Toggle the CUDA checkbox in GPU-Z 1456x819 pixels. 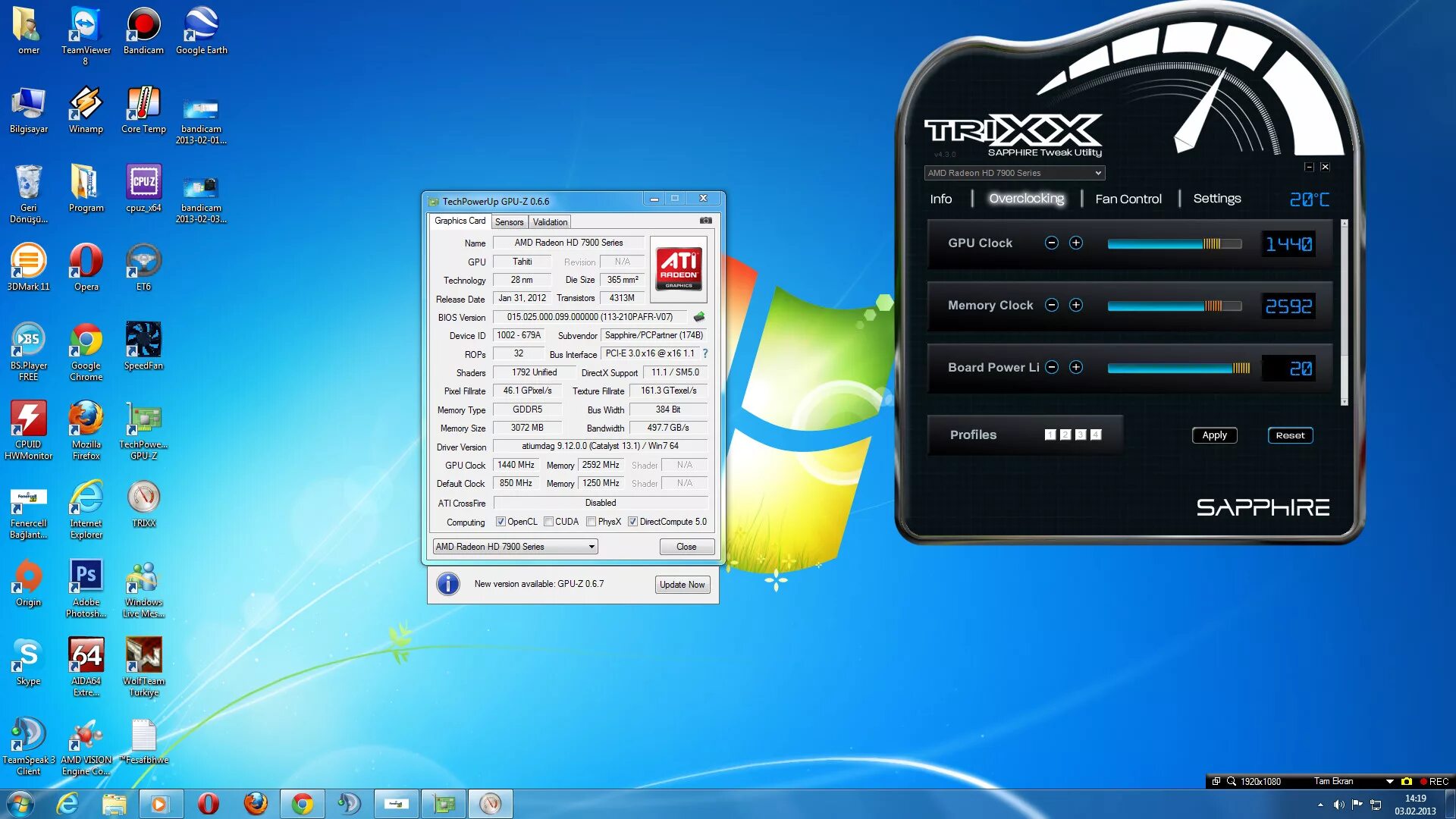click(x=548, y=522)
